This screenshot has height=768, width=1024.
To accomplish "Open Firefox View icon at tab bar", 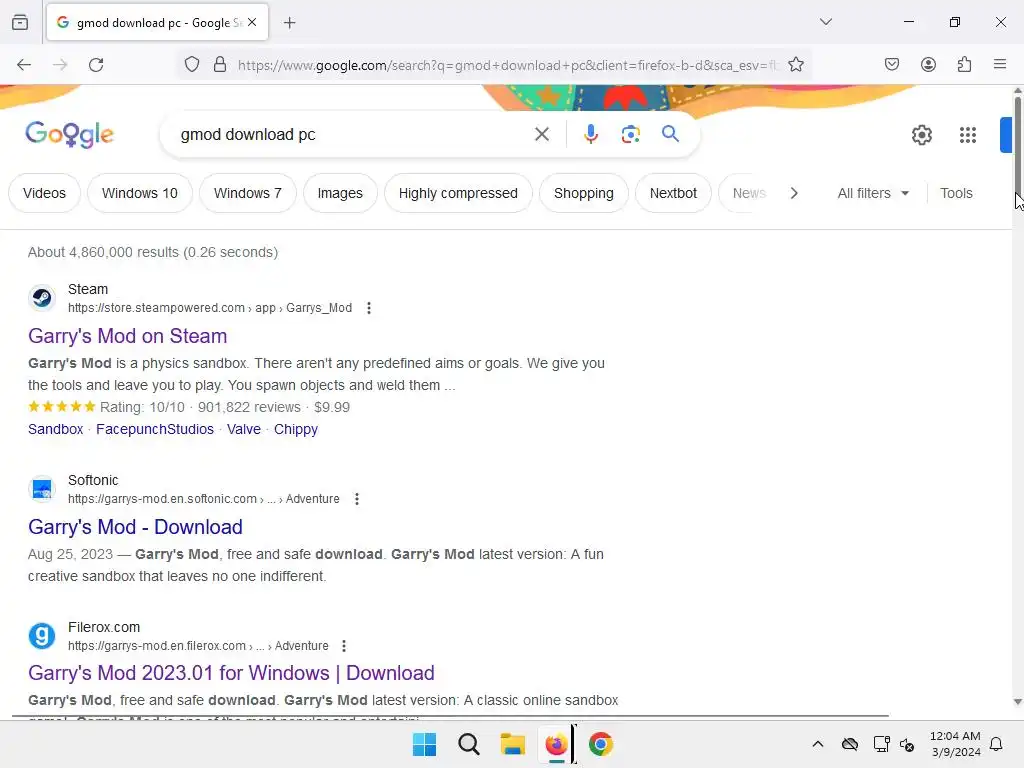I will (20, 22).
